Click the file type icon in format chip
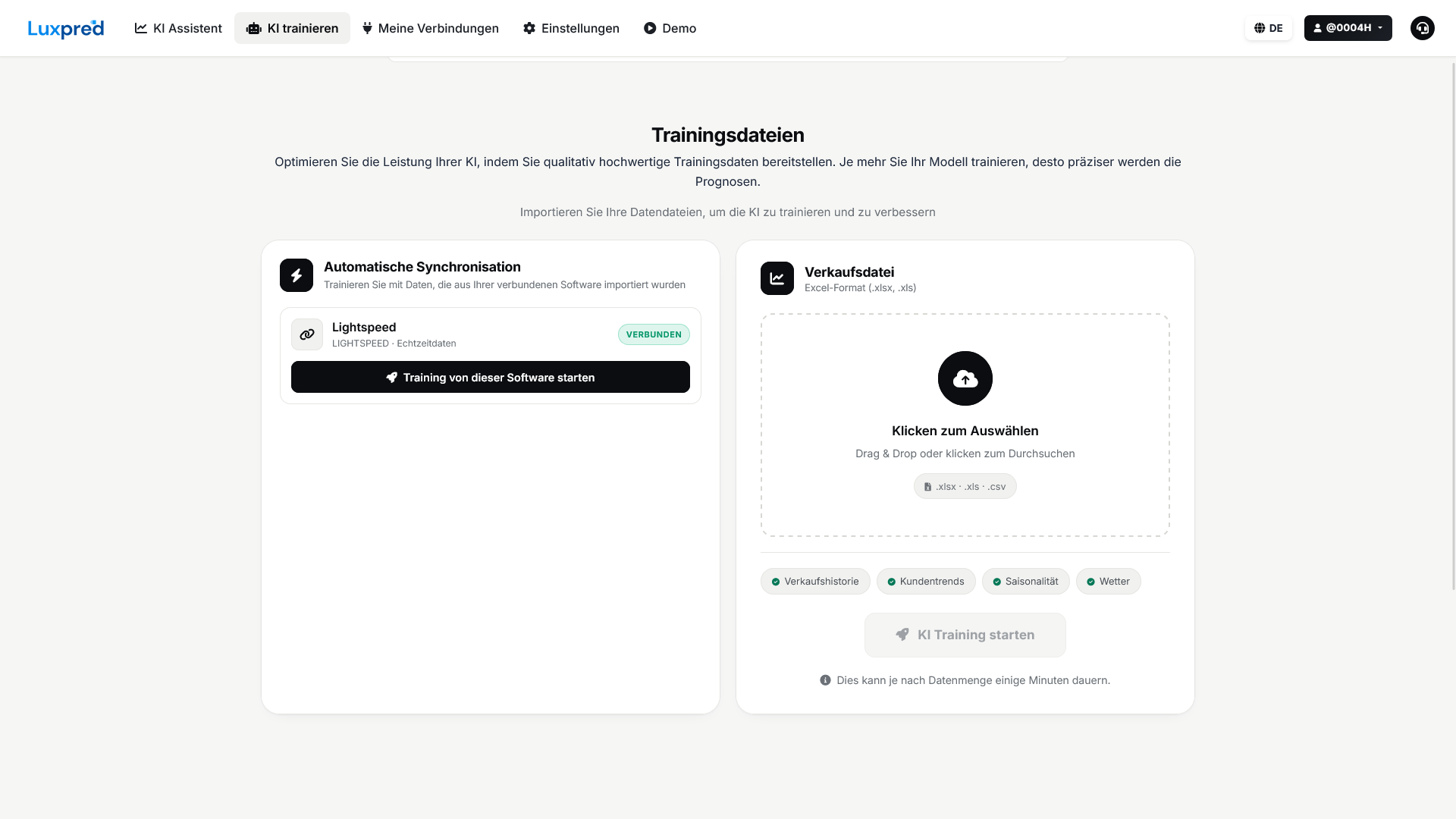This screenshot has height=819, width=1456. [927, 487]
